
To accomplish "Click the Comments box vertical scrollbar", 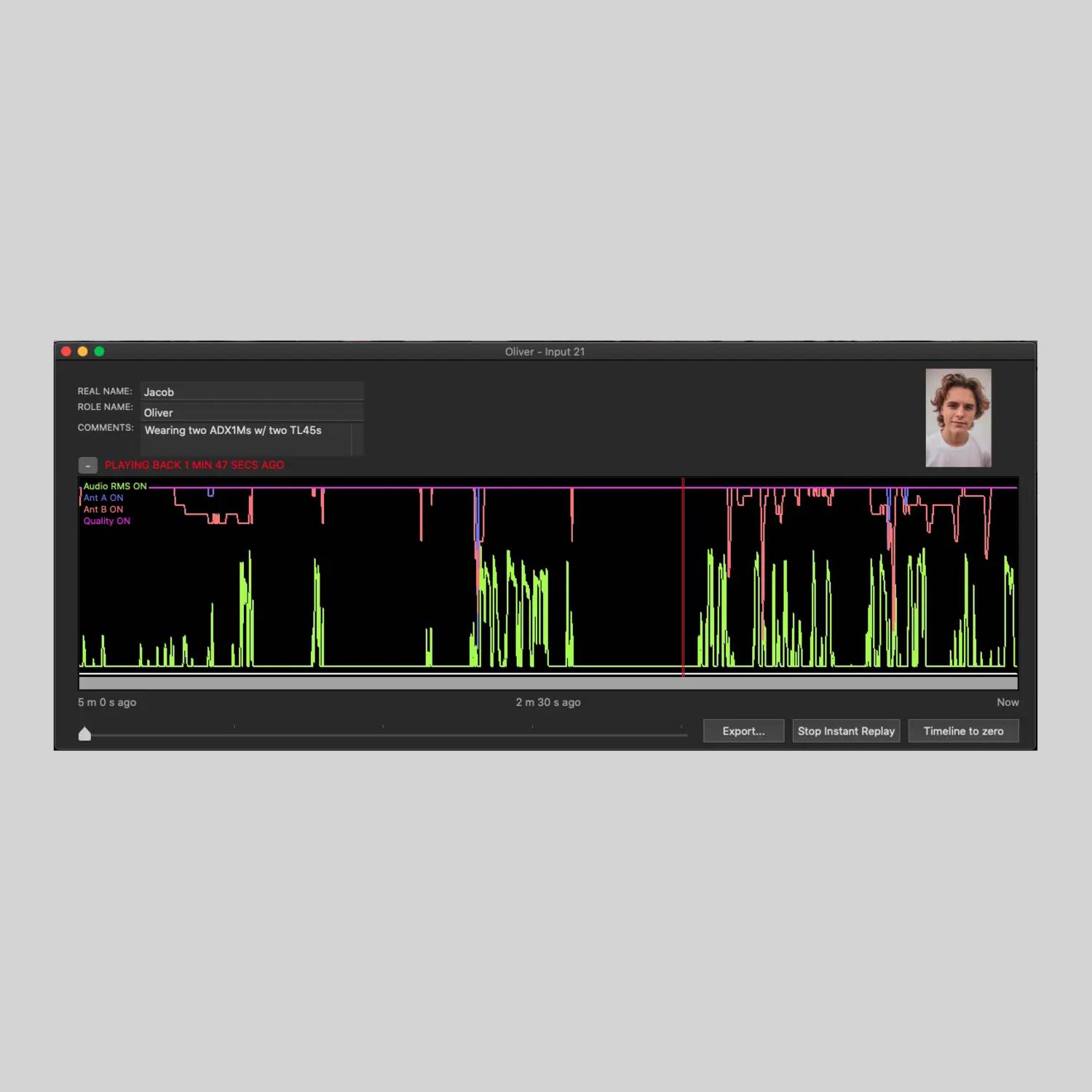I will (357, 439).
